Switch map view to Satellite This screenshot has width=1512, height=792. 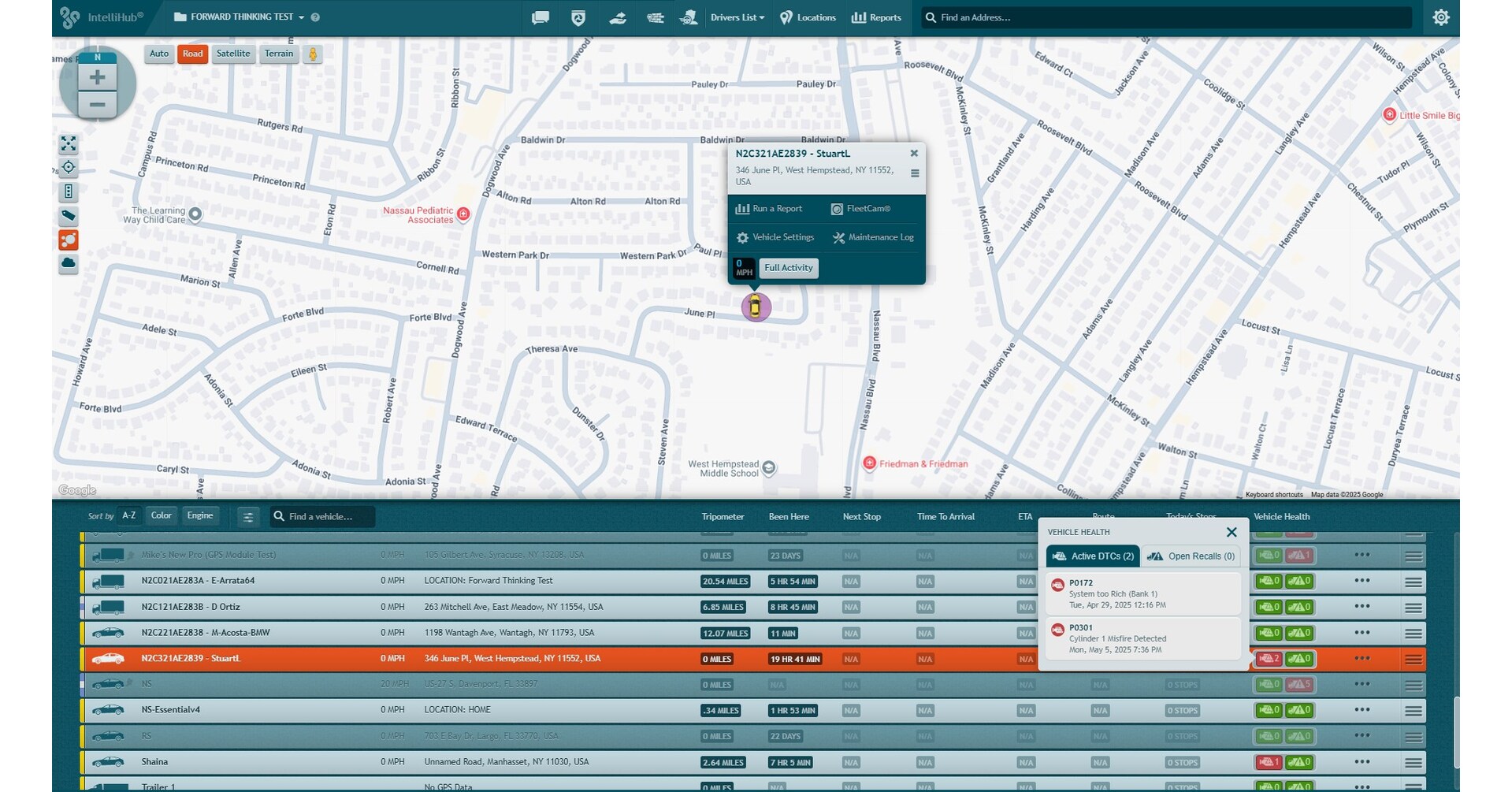click(233, 54)
